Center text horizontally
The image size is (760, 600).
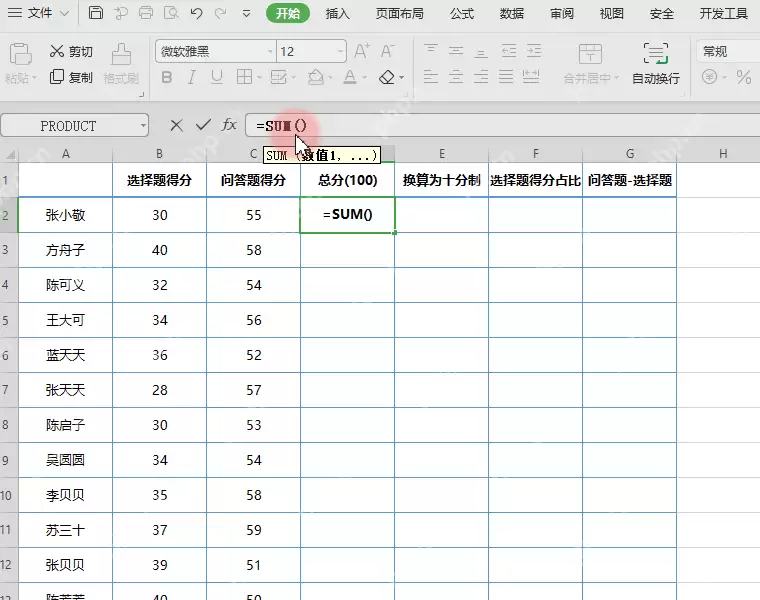(456, 77)
